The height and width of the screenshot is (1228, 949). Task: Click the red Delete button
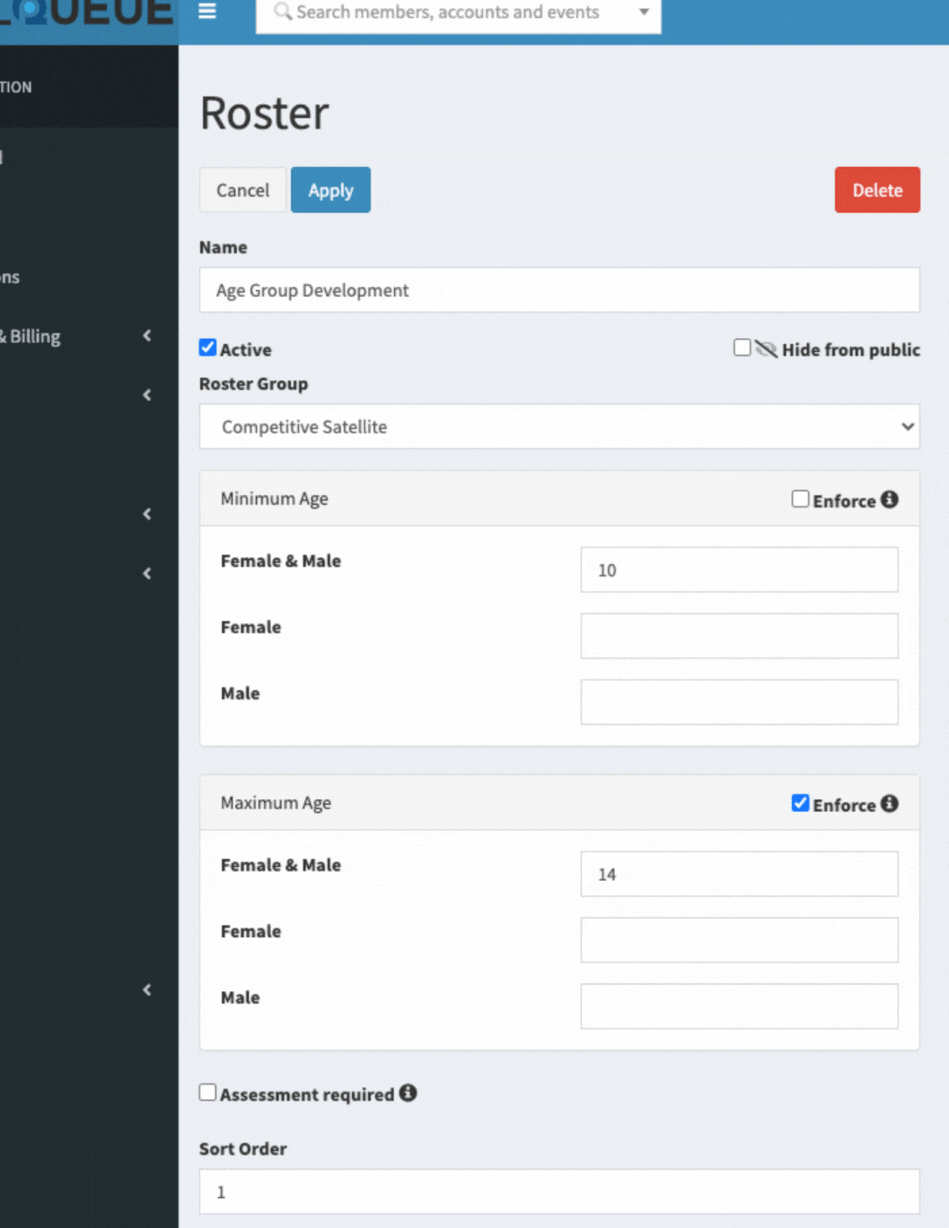877,190
